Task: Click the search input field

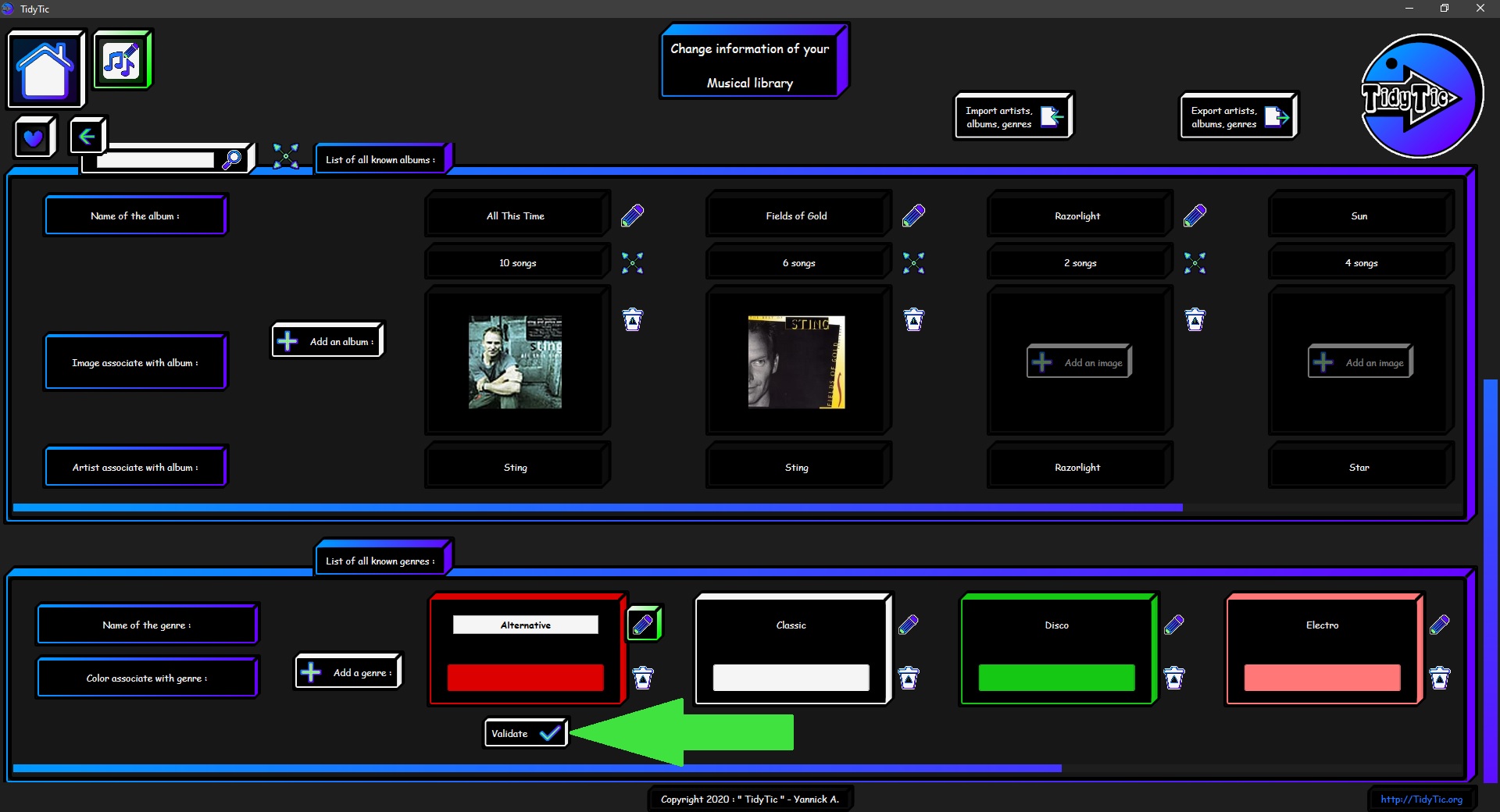Action: tap(155, 160)
